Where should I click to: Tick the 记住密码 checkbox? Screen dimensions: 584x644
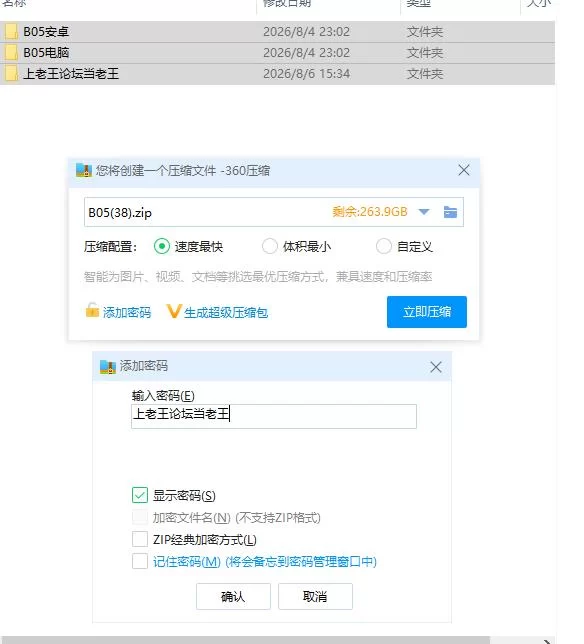coord(140,561)
